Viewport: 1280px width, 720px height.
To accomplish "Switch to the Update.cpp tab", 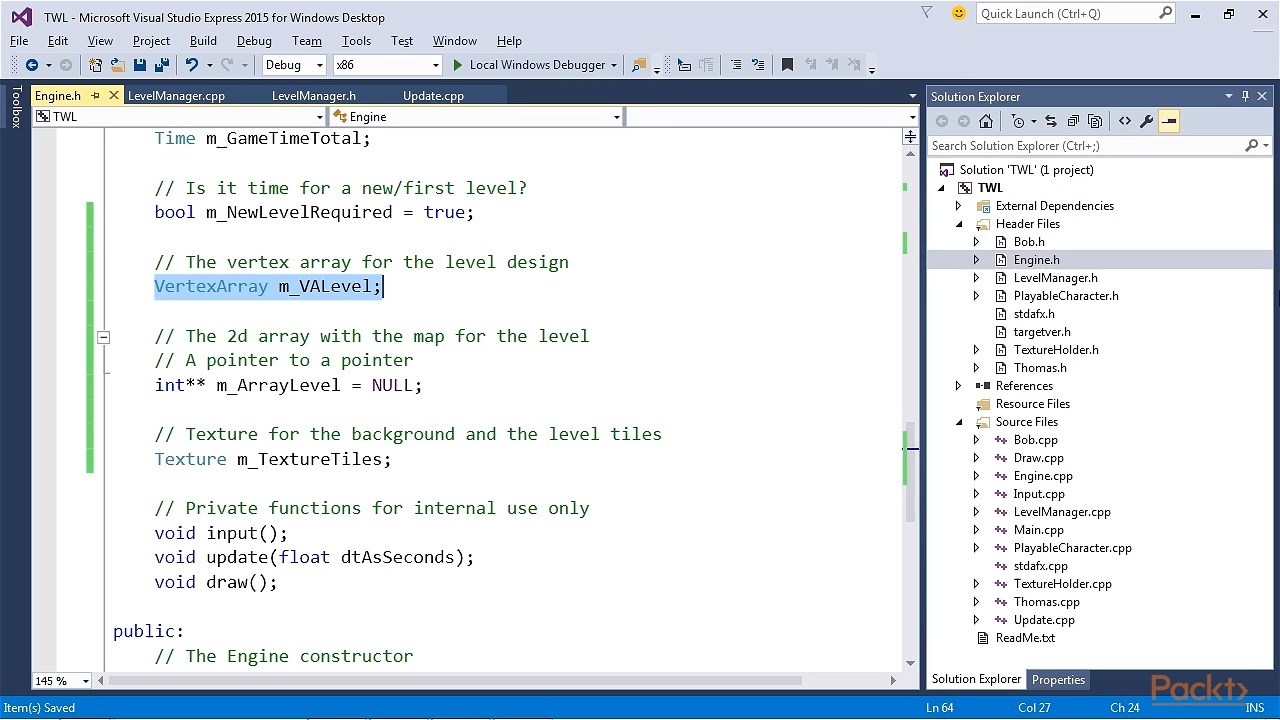I will tap(433, 96).
